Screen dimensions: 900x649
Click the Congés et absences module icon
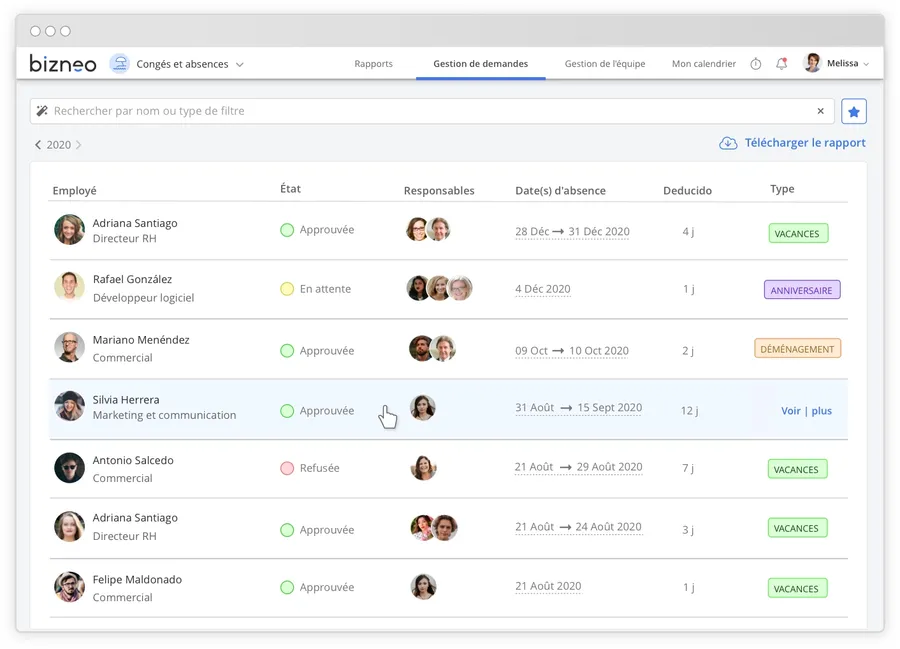(120, 64)
